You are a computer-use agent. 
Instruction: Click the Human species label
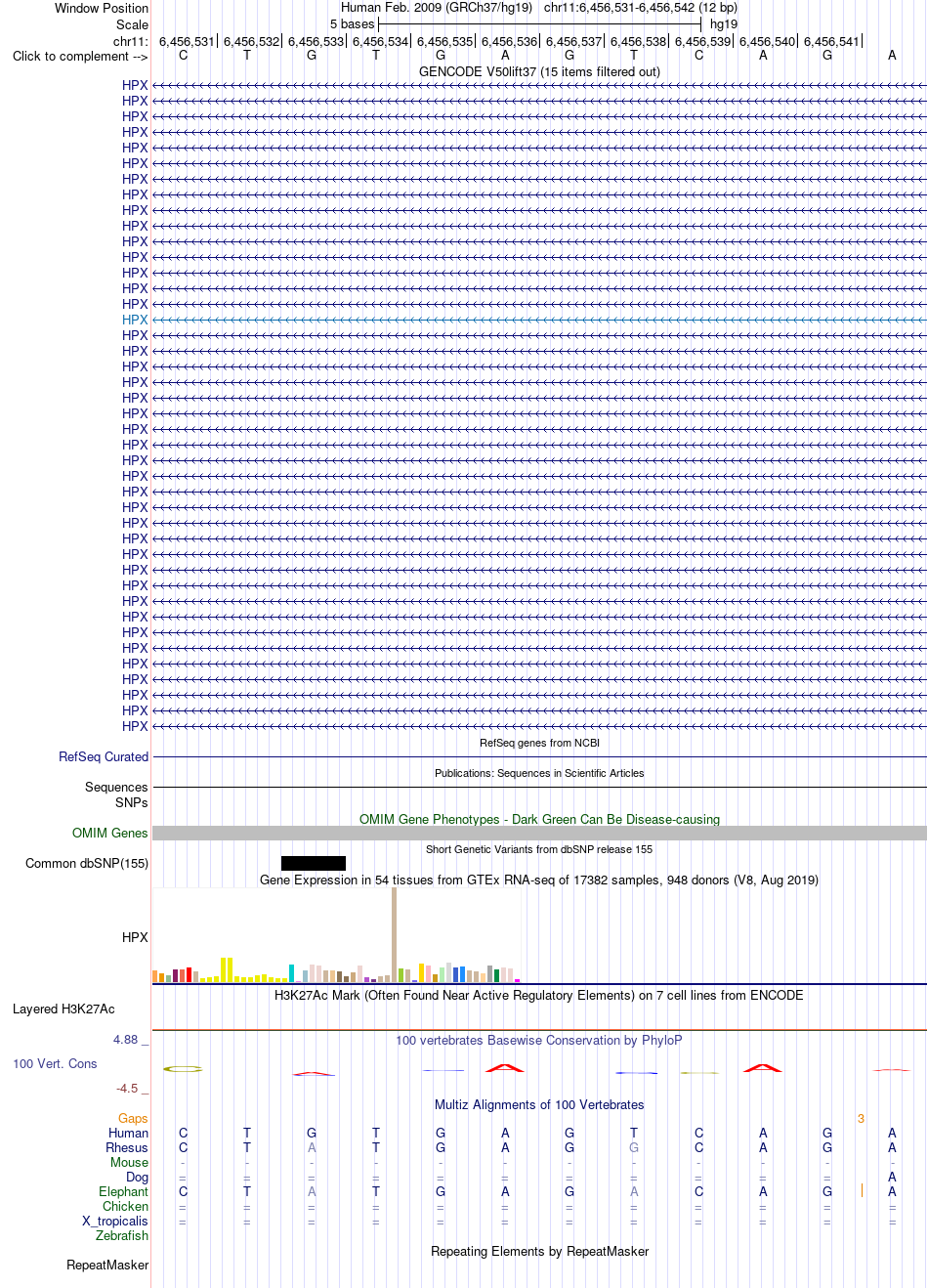click(x=128, y=1133)
